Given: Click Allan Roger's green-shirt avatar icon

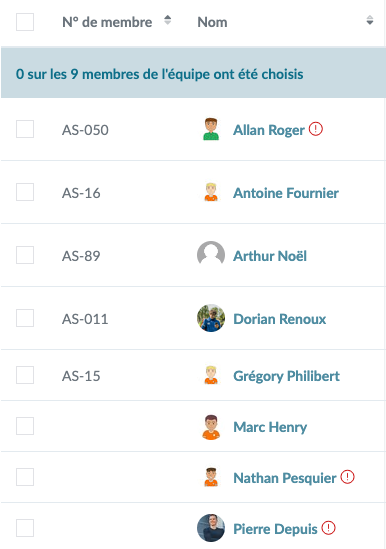Looking at the screenshot, I should pyautogui.click(x=211, y=129).
